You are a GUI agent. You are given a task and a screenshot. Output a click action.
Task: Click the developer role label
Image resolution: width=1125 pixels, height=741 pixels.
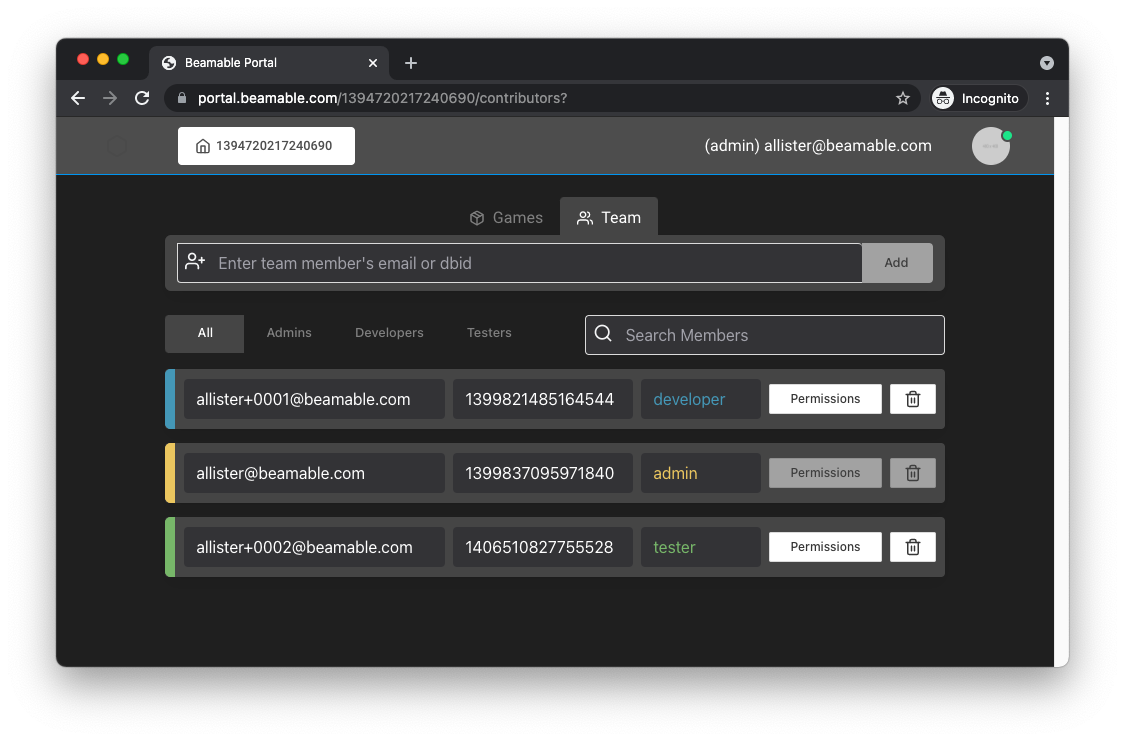coord(689,400)
